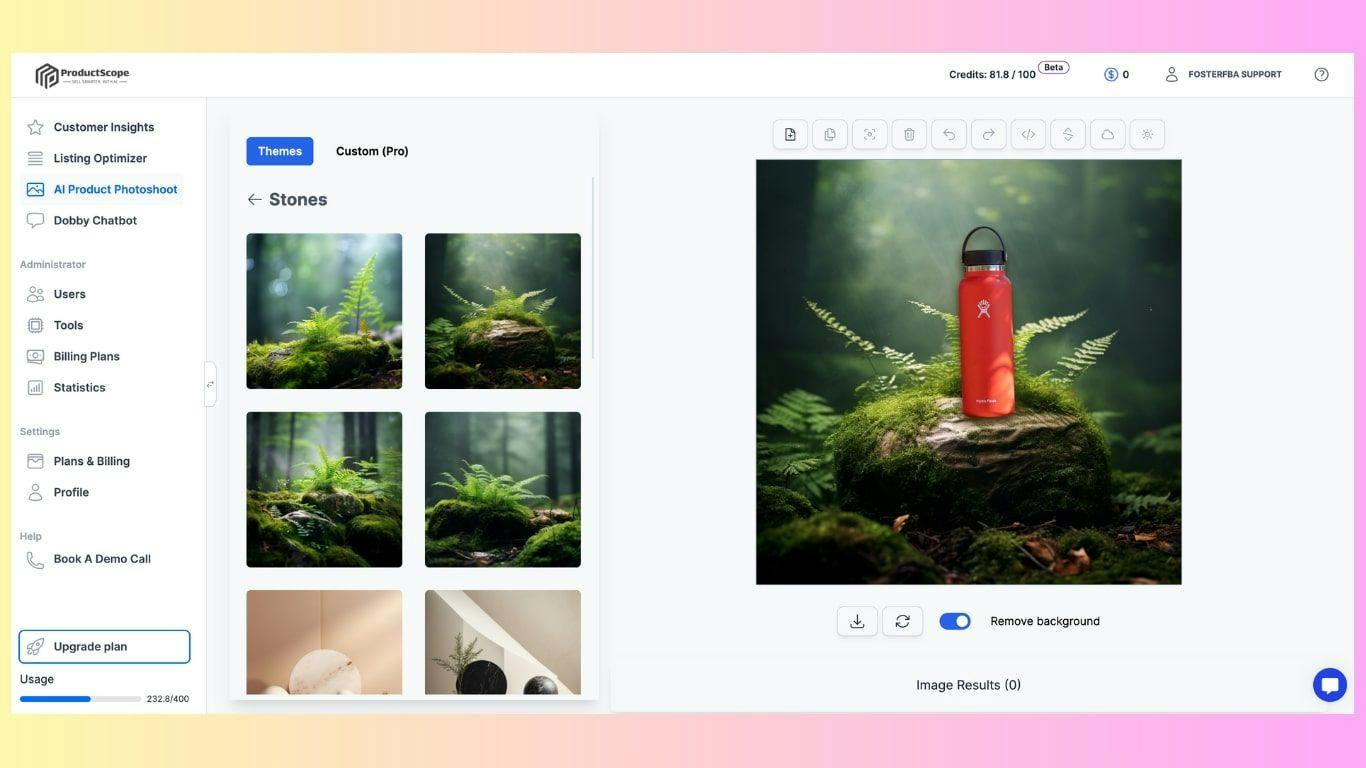
Task: Click the undo arrow icon
Action: click(x=949, y=135)
